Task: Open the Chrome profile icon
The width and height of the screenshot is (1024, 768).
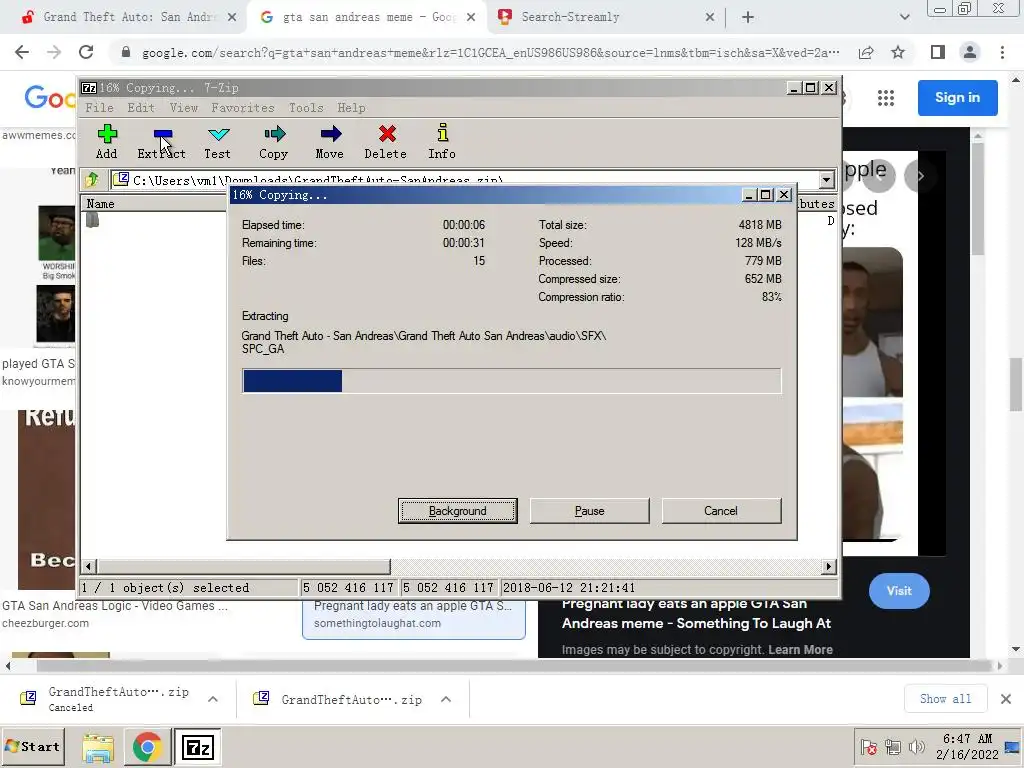Action: (970, 52)
